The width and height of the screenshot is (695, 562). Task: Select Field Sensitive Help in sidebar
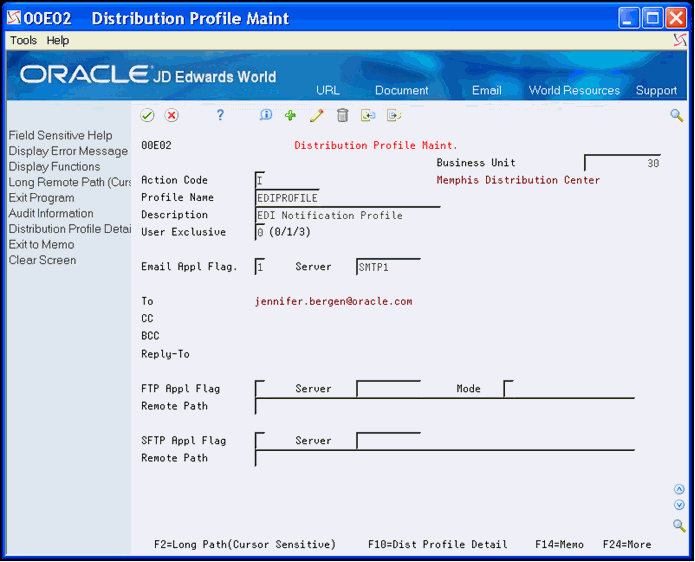[60, 136]
